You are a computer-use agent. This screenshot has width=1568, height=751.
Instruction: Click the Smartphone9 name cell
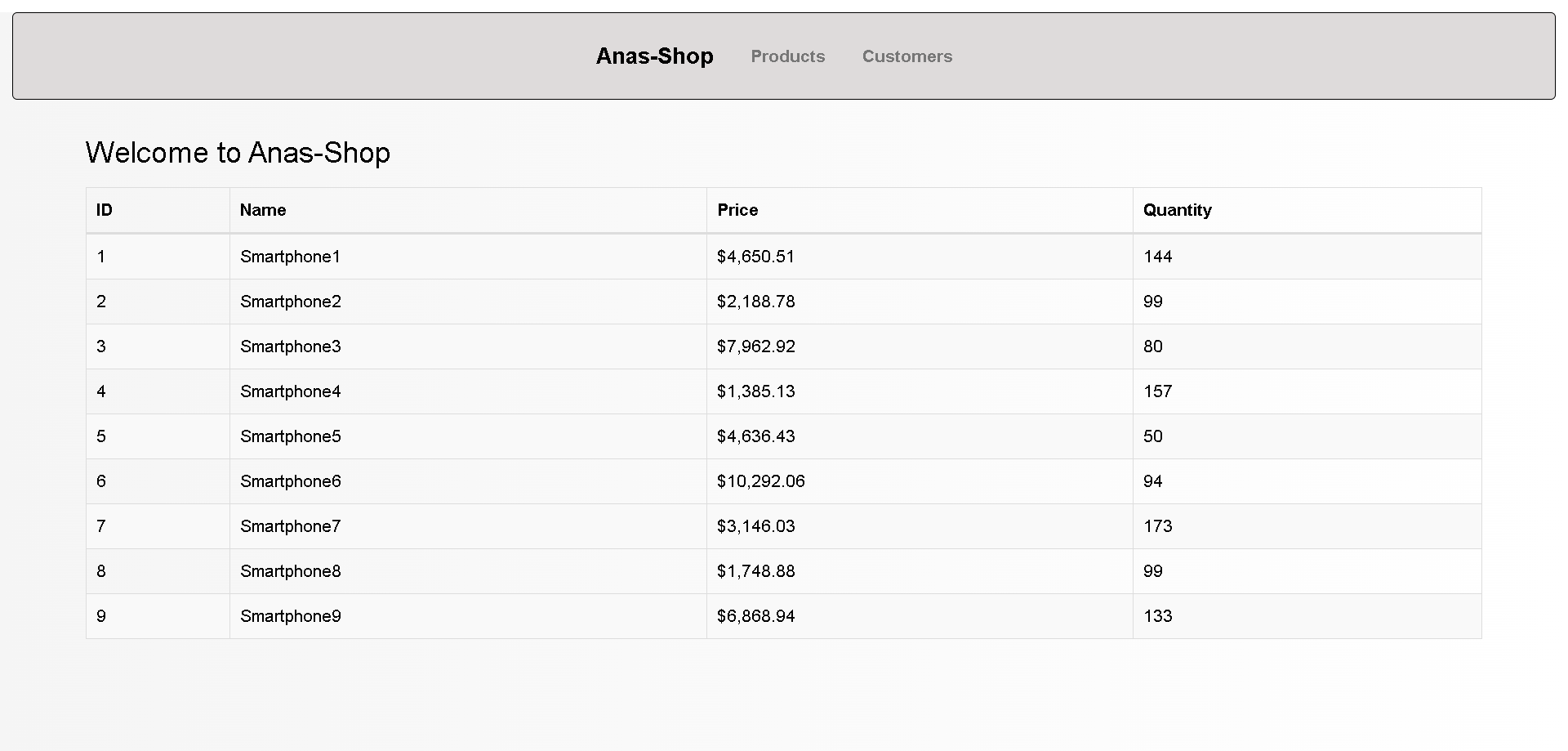pos(290,616)
